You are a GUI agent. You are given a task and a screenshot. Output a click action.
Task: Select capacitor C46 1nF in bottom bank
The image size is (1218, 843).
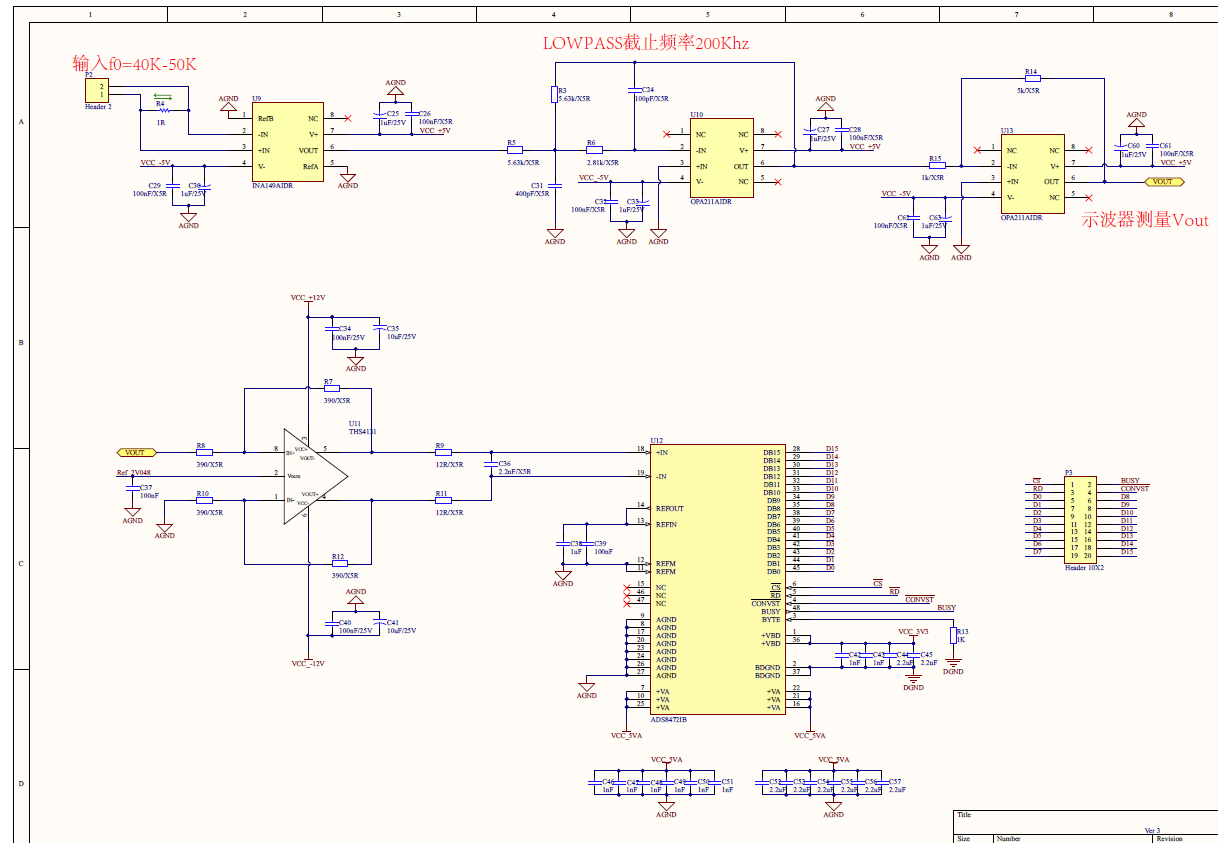click(x=596, y=785)
